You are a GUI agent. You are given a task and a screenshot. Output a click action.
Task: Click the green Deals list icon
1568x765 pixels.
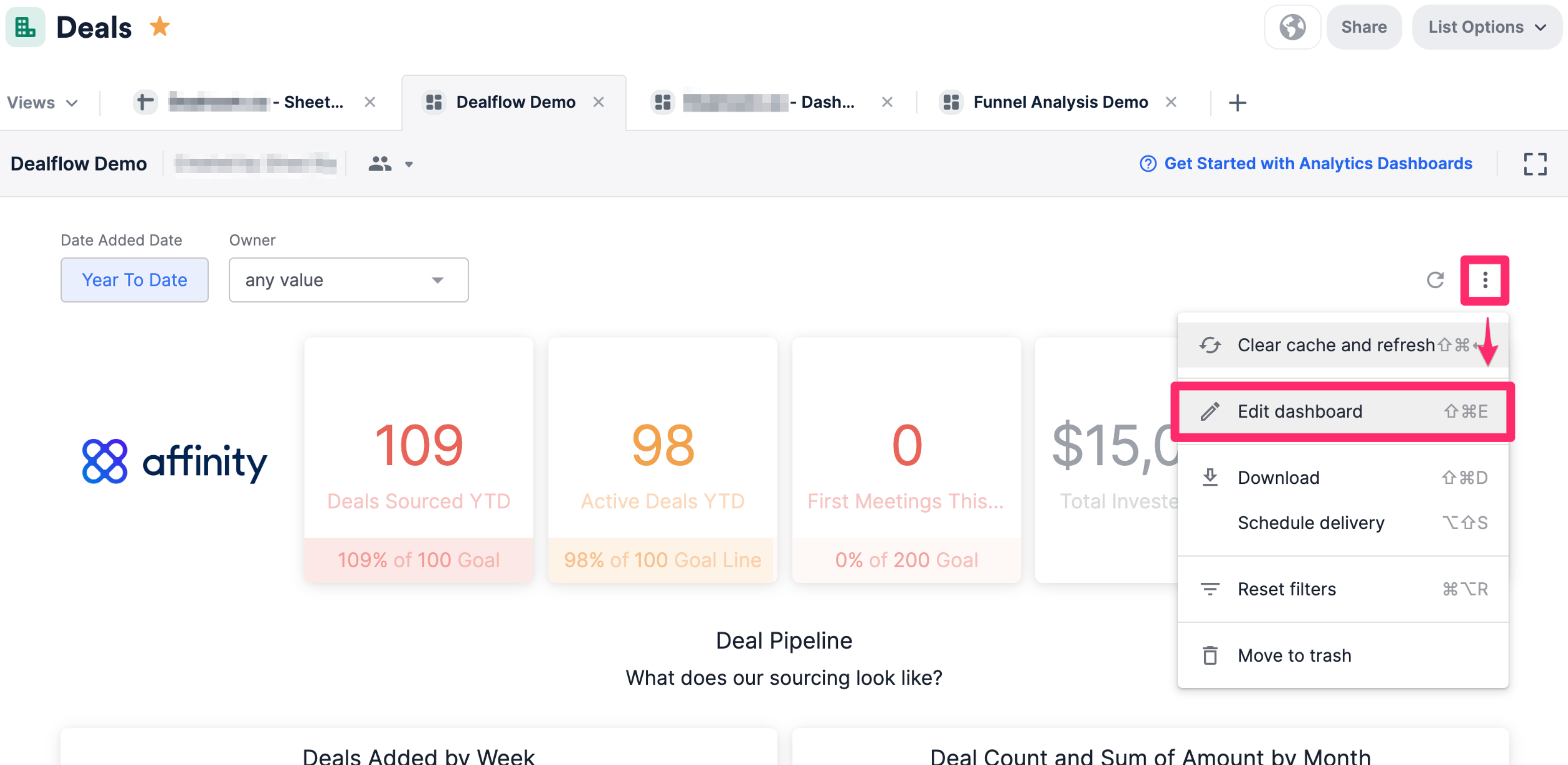click(25, 27)
